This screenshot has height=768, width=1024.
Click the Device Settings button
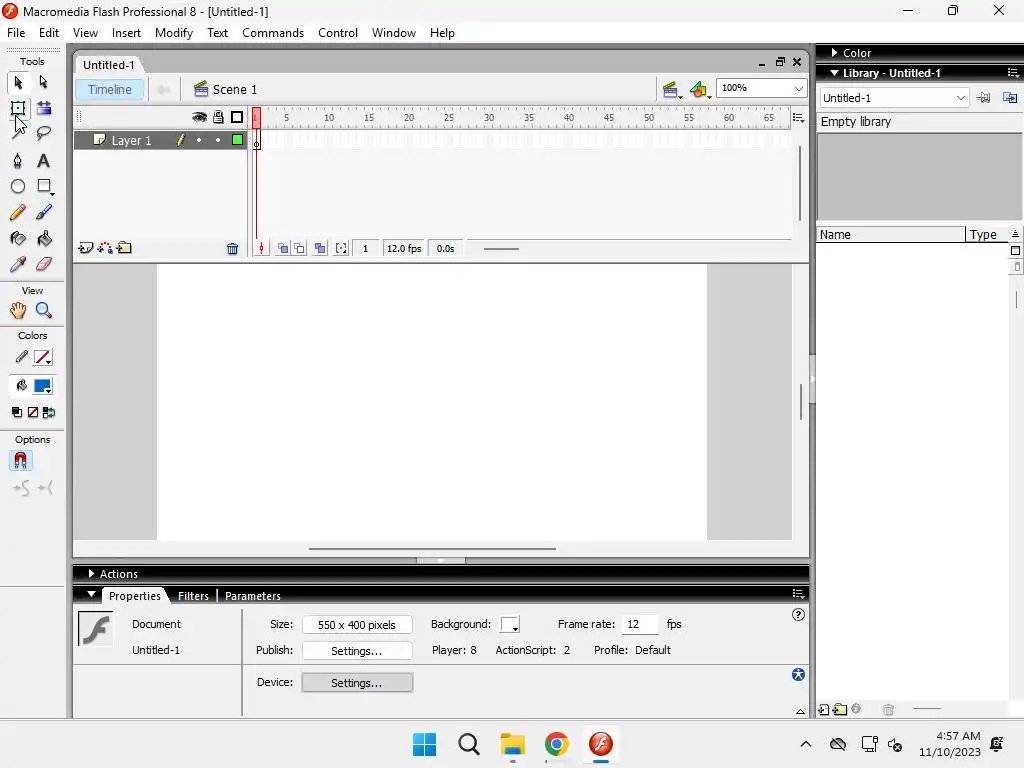pos(357,682)
